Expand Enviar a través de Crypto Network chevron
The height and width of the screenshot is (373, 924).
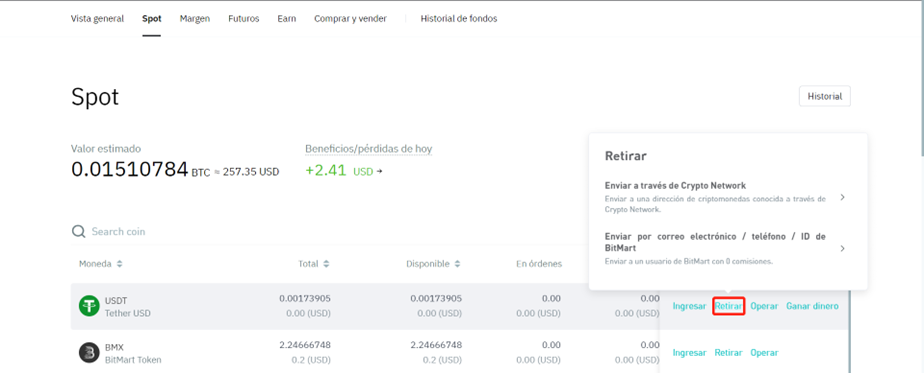pos(843,197)
